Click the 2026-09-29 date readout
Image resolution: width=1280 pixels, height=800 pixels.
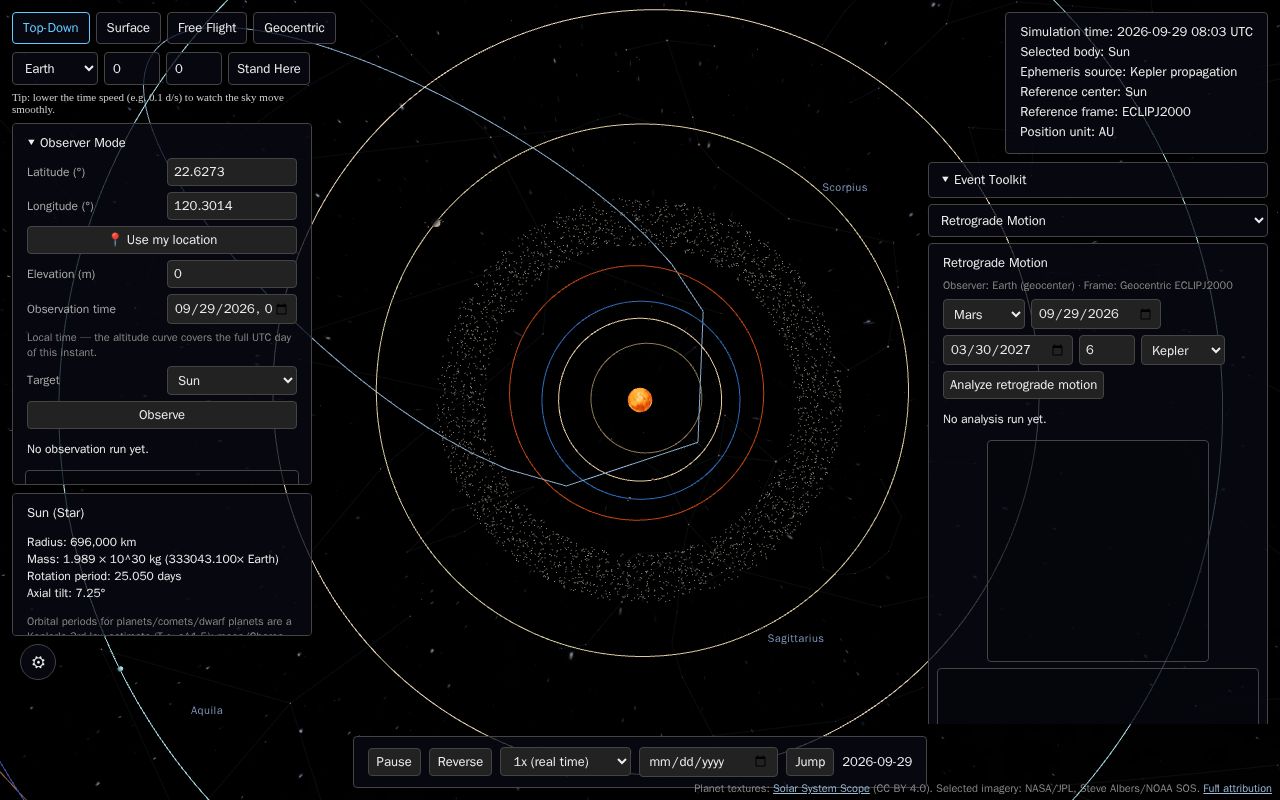[877, 762]
